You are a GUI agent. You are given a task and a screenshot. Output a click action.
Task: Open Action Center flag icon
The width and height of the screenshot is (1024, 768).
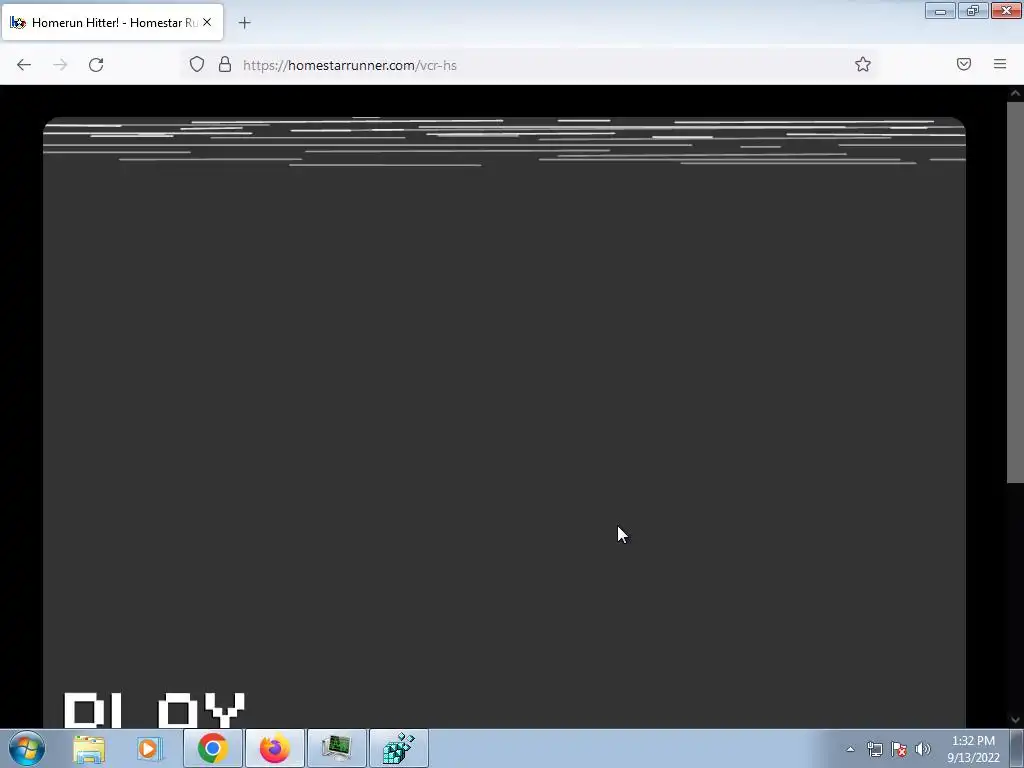899,749
